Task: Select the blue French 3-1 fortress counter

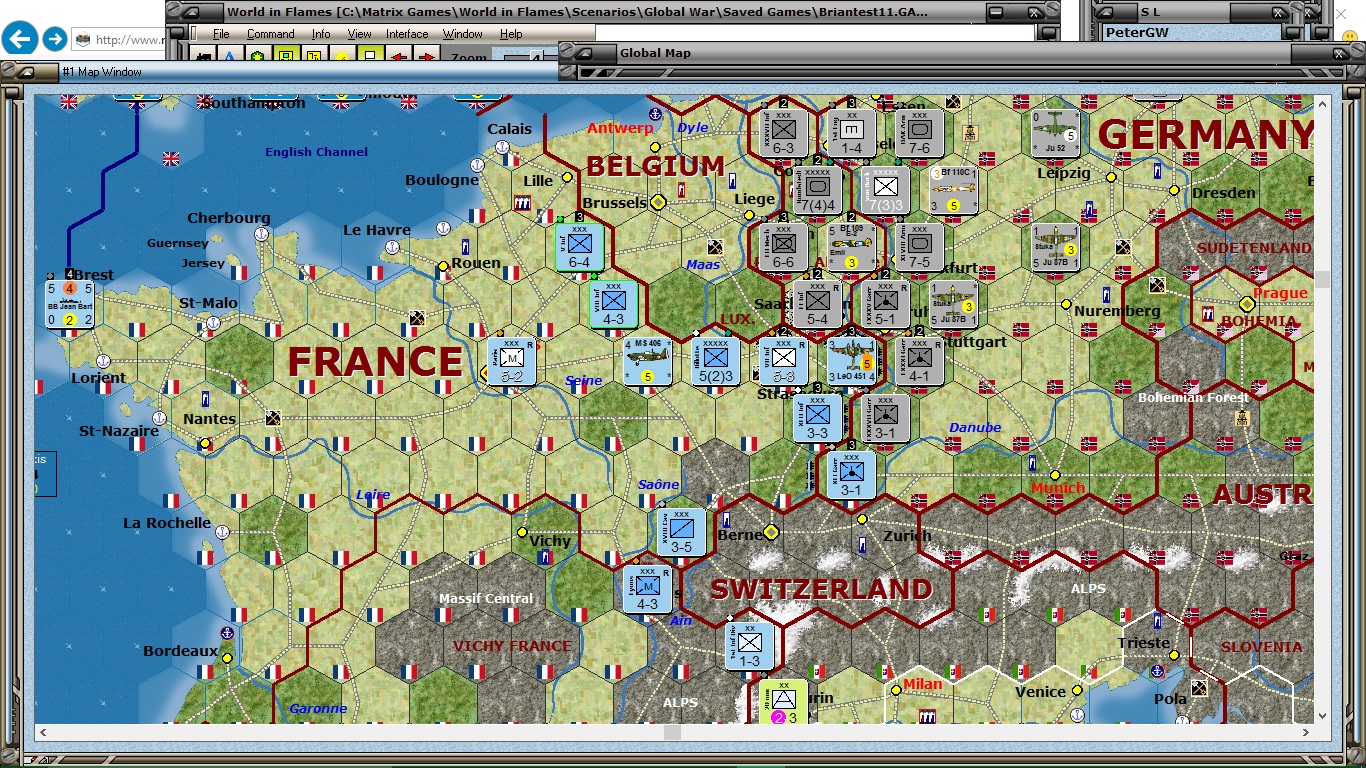Action: pyautogui.click(x=851, y=474)
